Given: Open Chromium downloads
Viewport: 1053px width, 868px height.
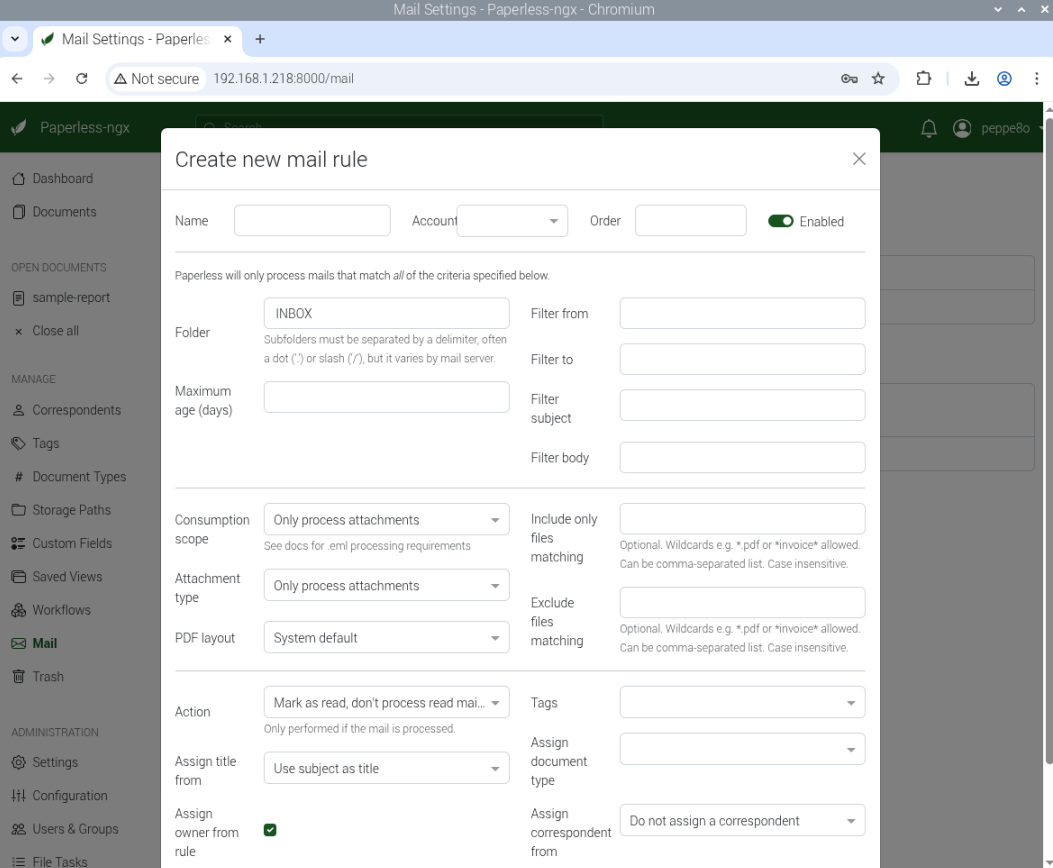Looking at the screenshot, I should (x=971, y=78).
